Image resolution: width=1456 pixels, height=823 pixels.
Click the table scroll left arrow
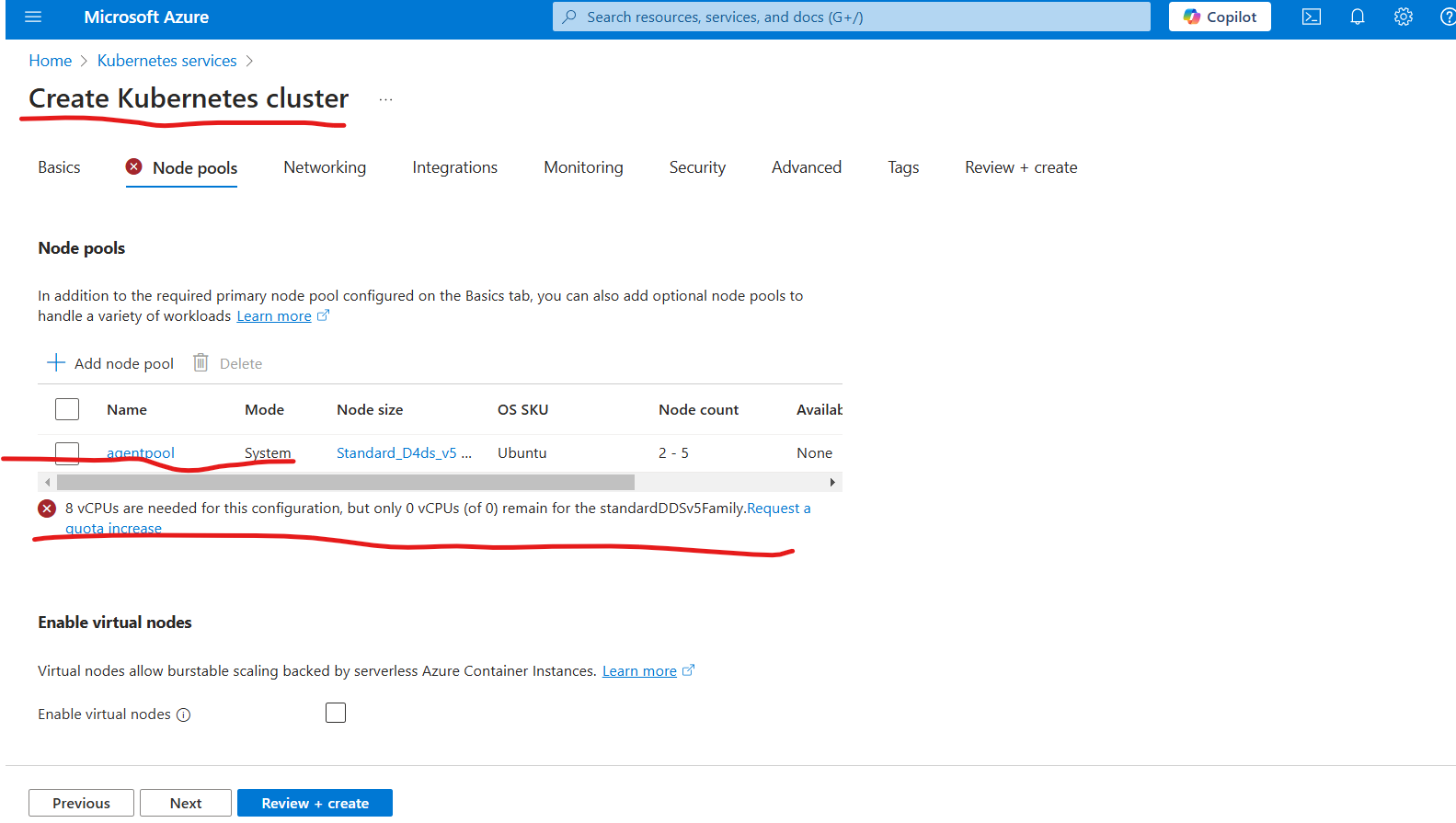pos(47,482)
